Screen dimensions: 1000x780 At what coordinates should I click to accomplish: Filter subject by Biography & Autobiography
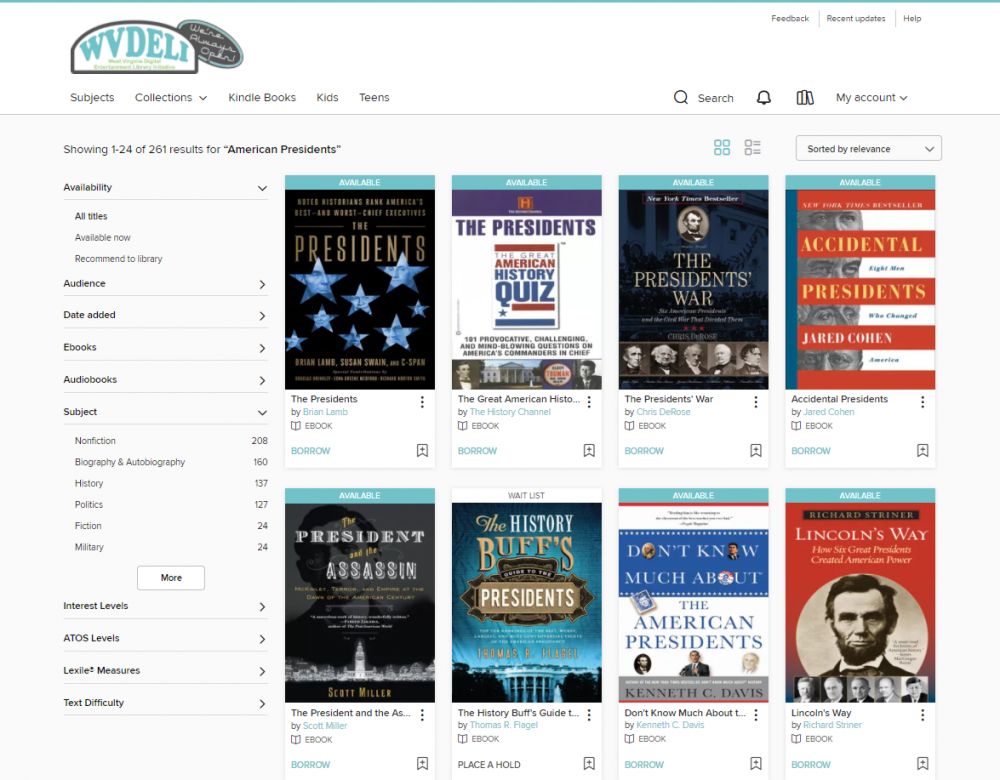(x=130, y=462)
